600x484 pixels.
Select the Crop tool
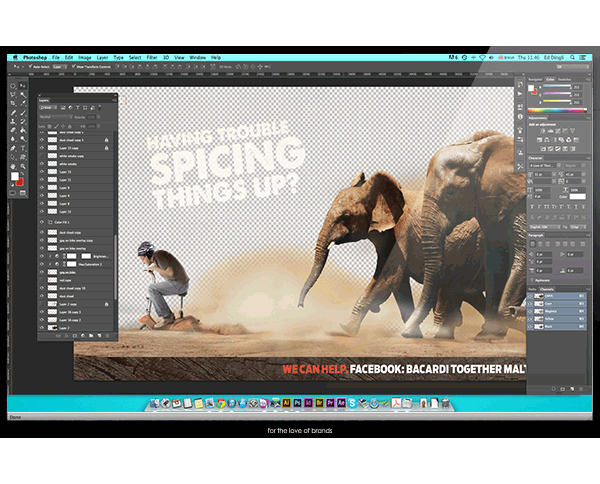click(13, 103)
